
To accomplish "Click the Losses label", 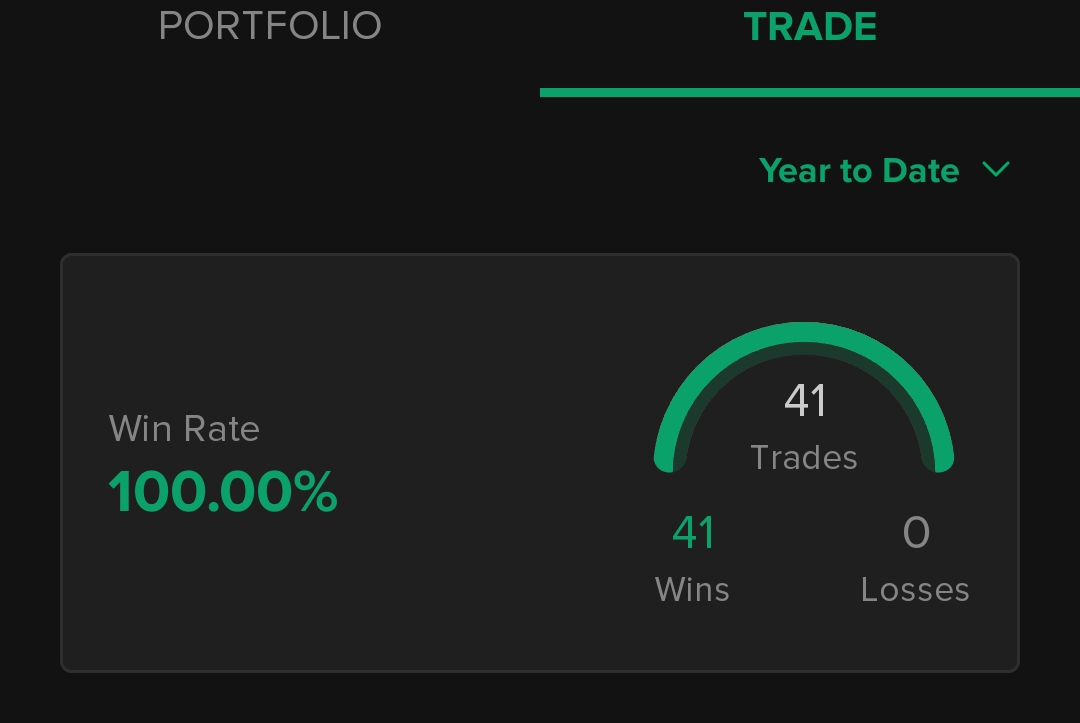I will [915, 590].
